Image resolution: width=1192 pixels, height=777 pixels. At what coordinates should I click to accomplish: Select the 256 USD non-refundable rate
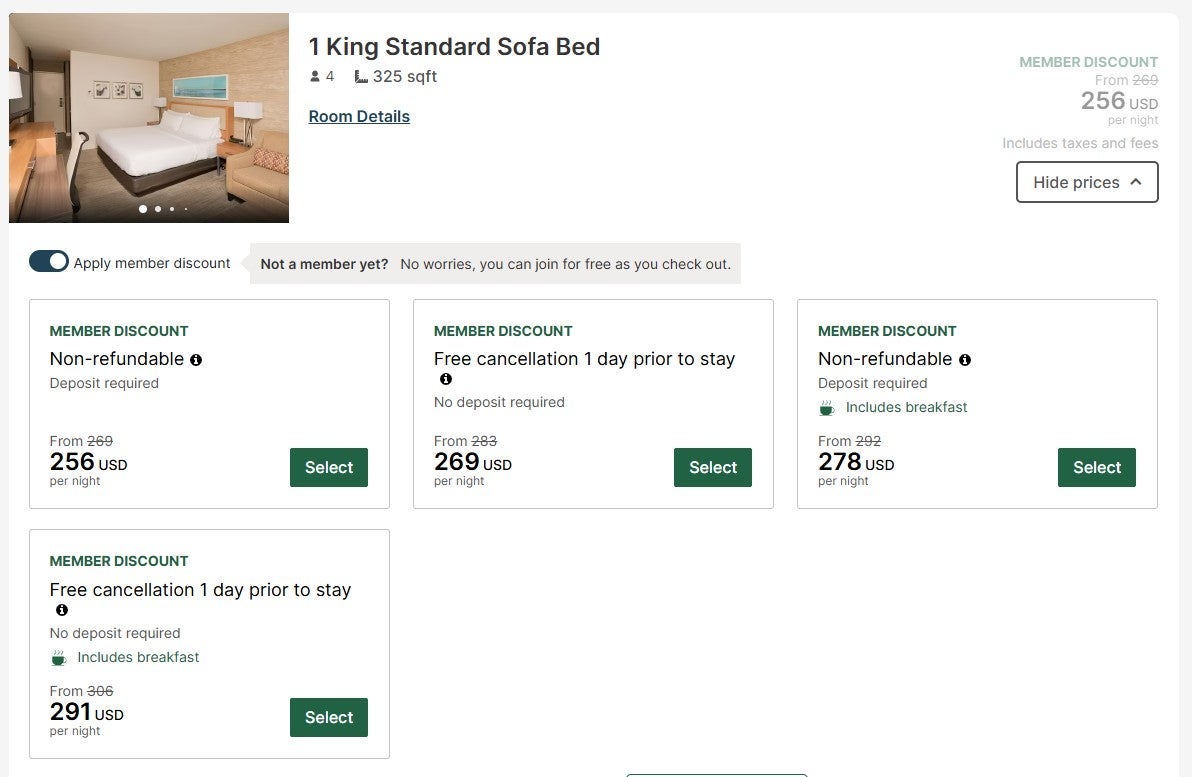(329, 467)
